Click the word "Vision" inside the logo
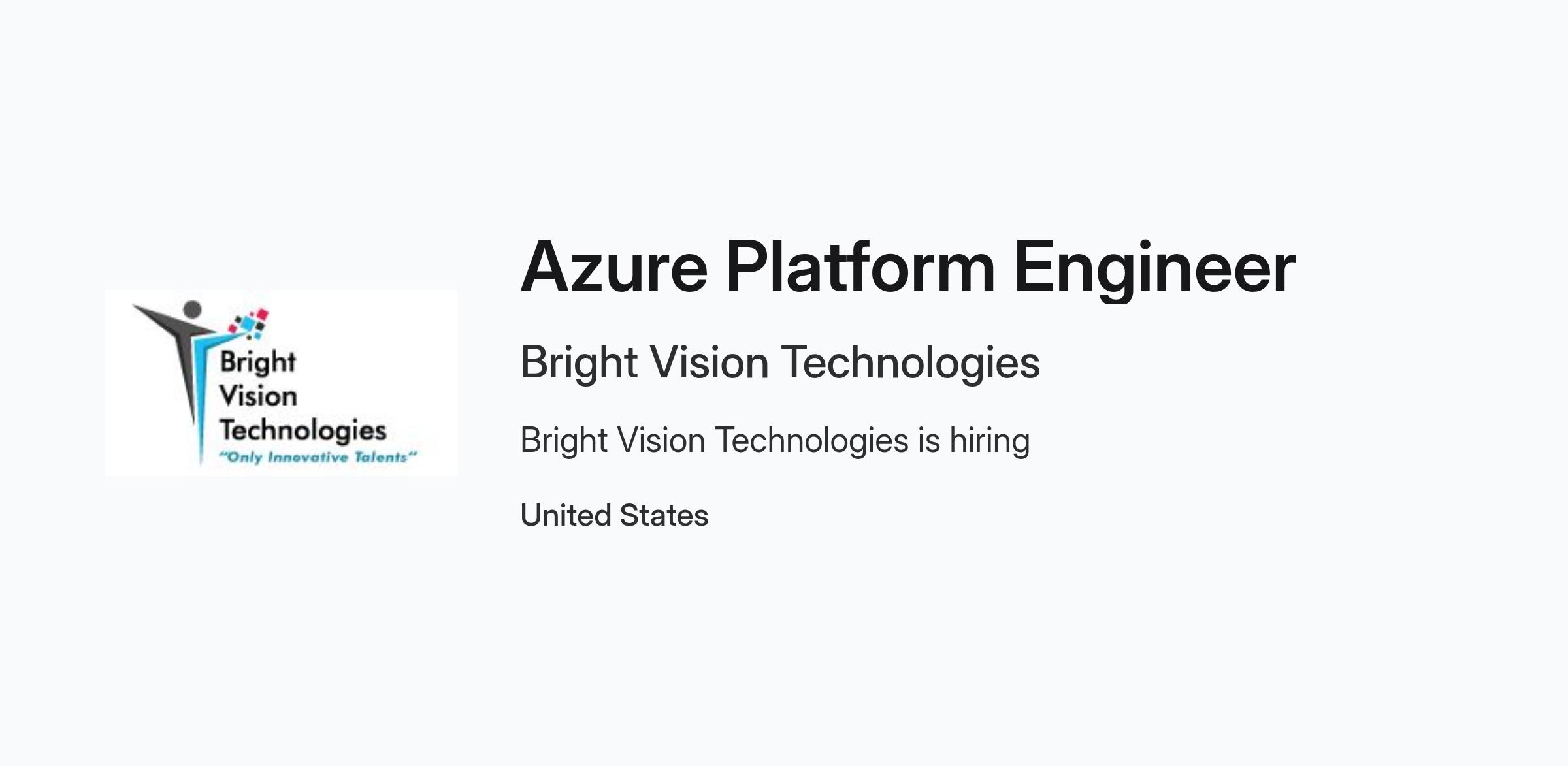The image size is (1568, 766). pos(258,396)
